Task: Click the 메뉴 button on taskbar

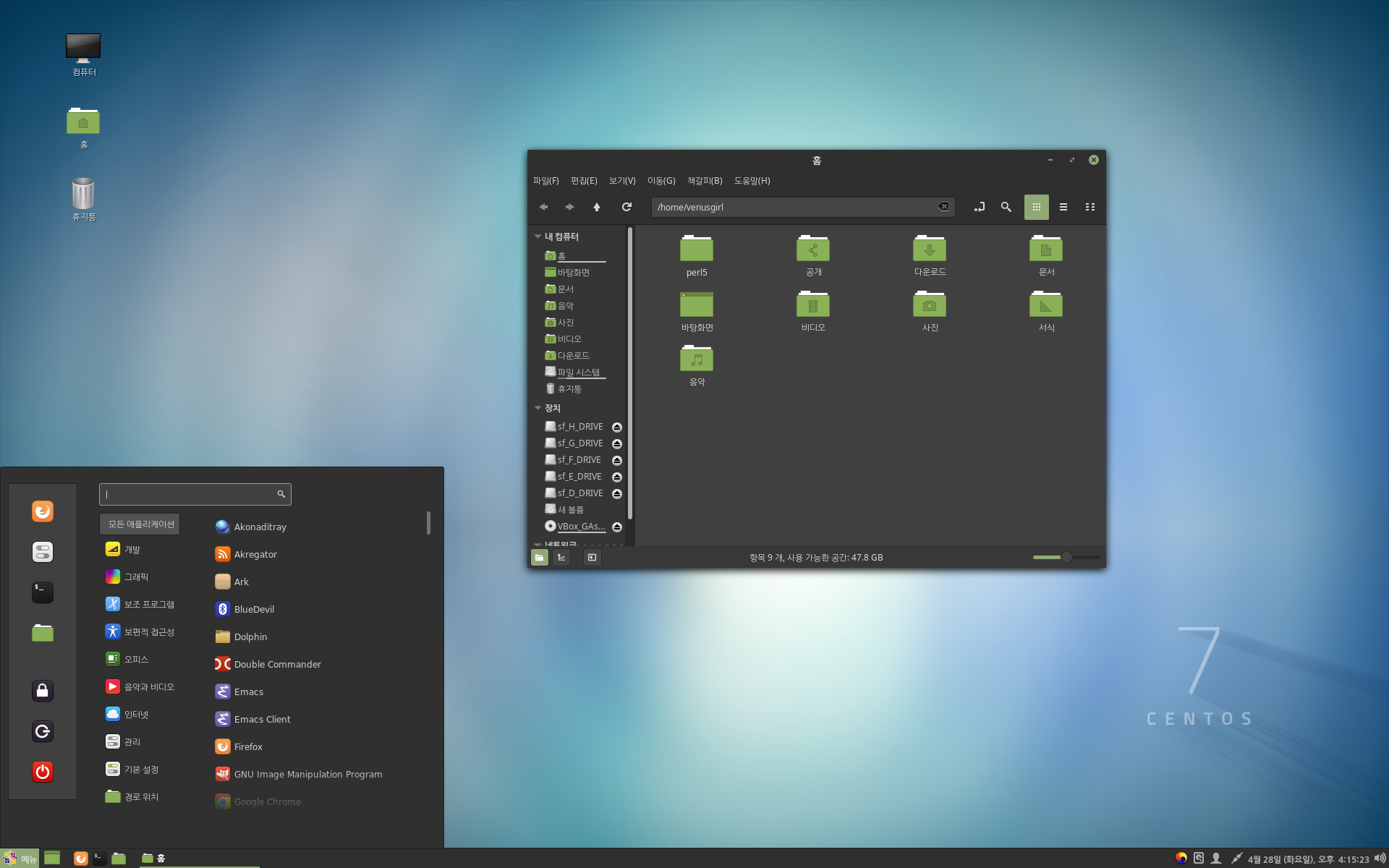Action: pyautogui.click(x=20, y=859)
